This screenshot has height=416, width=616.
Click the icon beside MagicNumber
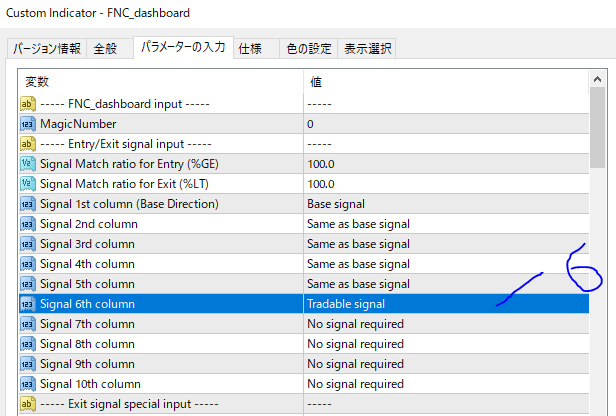28,124
